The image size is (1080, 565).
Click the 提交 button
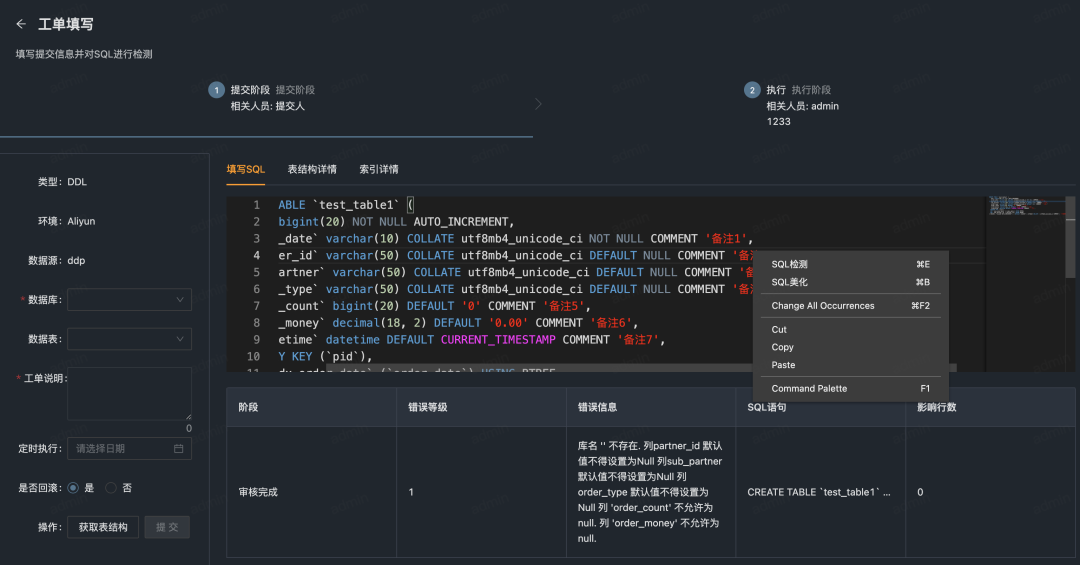point(167,527)
